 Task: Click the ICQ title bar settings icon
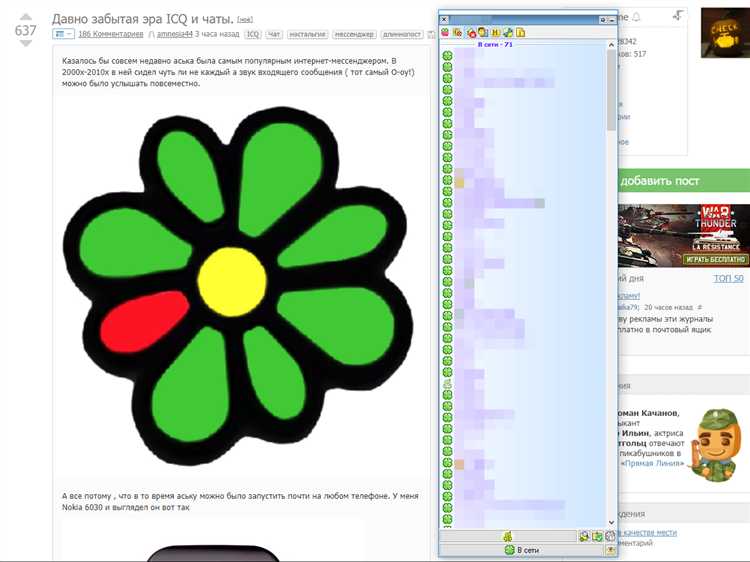tap(603, 20)
